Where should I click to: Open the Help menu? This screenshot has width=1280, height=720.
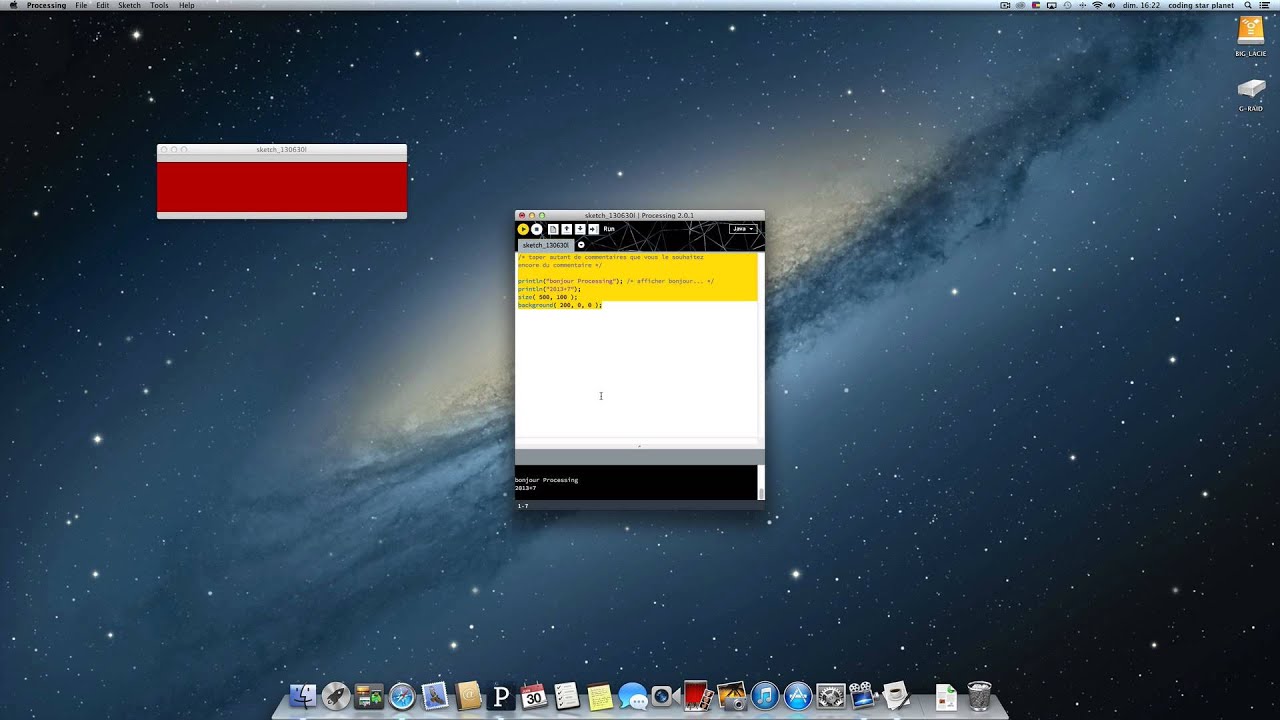tap(186, 5)
